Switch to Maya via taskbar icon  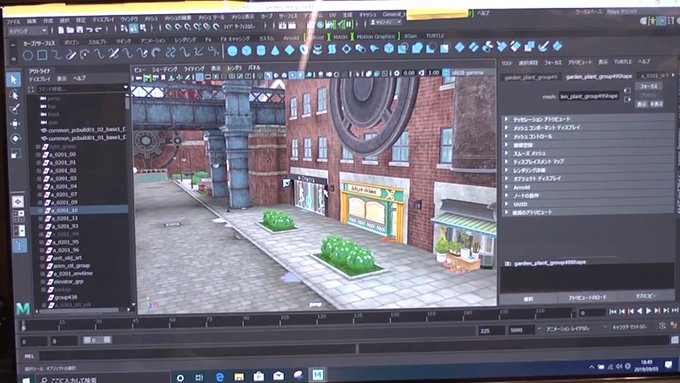pos(317,375)
